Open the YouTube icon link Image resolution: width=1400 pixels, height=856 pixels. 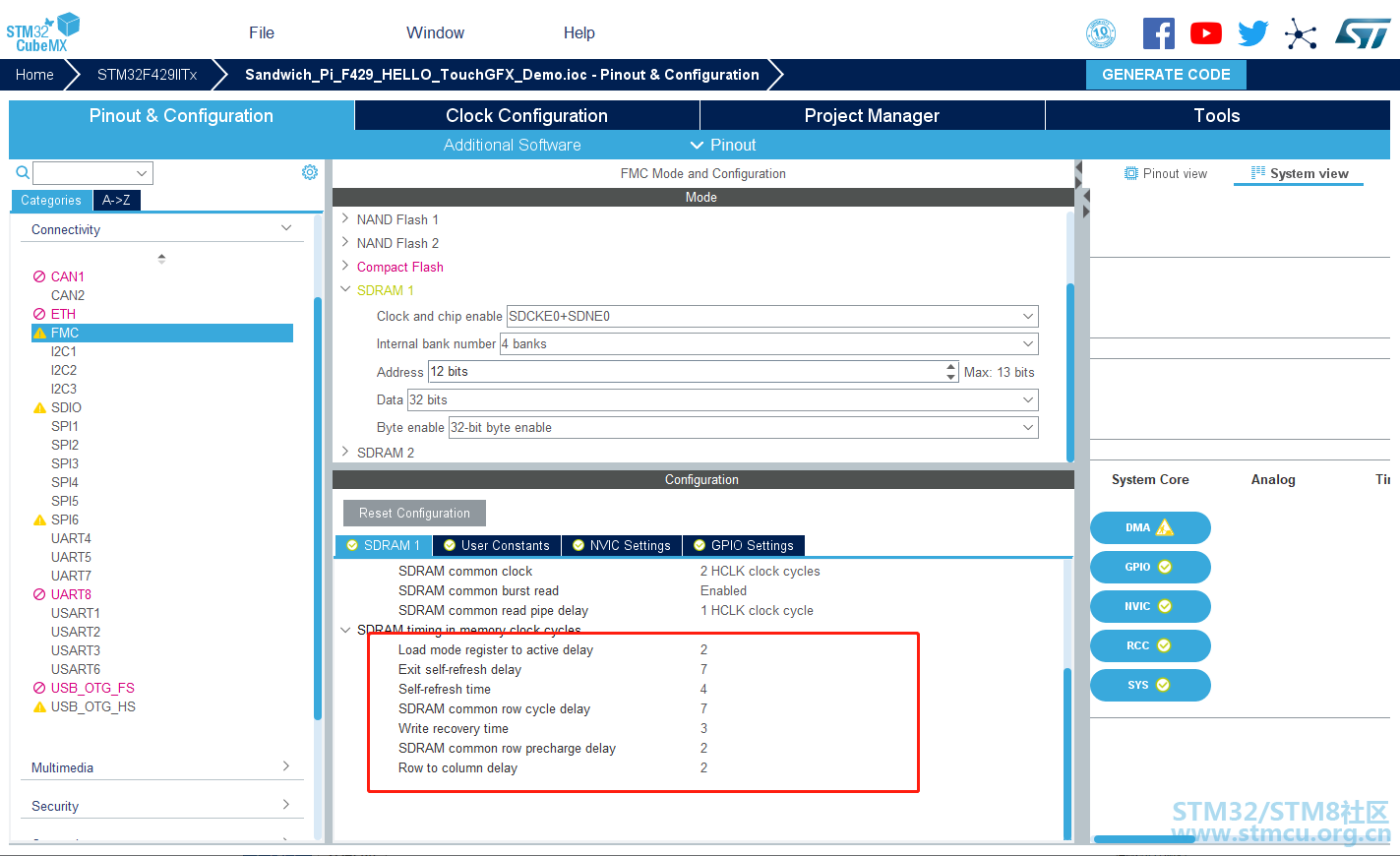click(x=1206, y=33)
